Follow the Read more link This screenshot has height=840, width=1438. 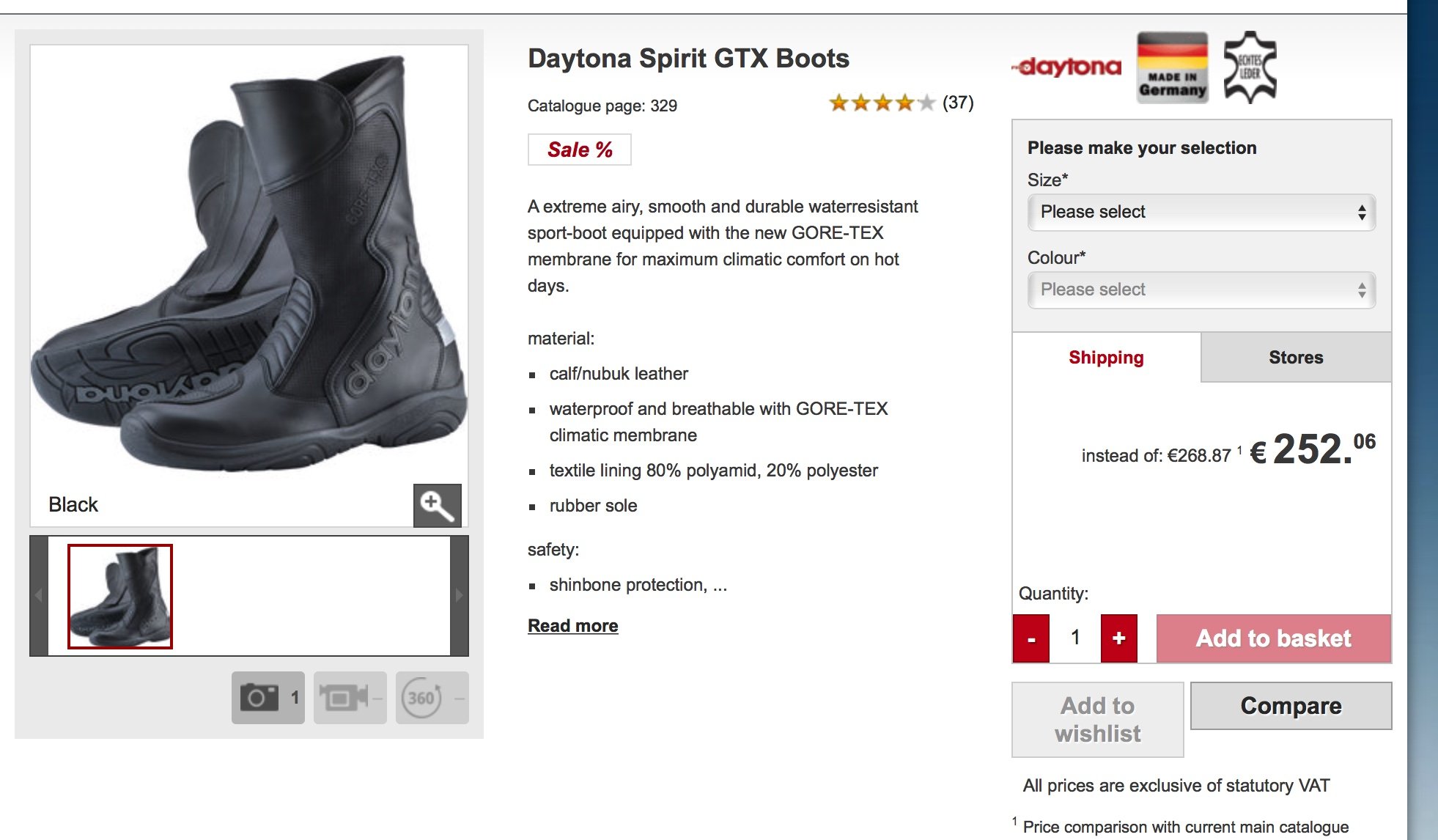(572, 626)
